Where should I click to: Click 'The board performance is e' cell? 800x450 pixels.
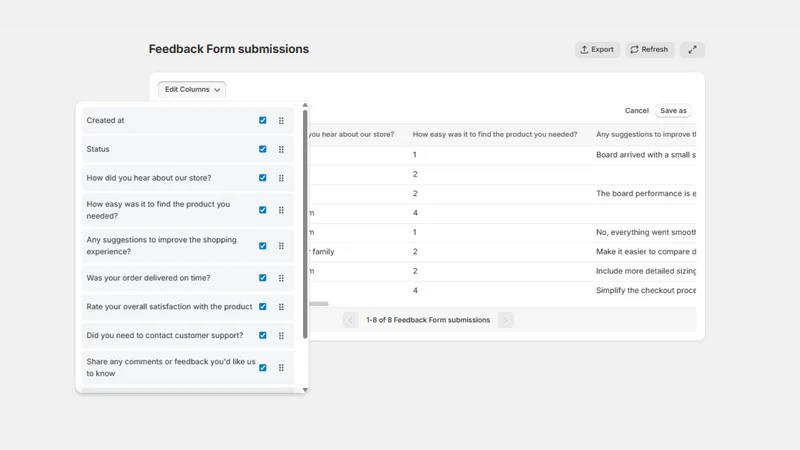pos(645,193)
